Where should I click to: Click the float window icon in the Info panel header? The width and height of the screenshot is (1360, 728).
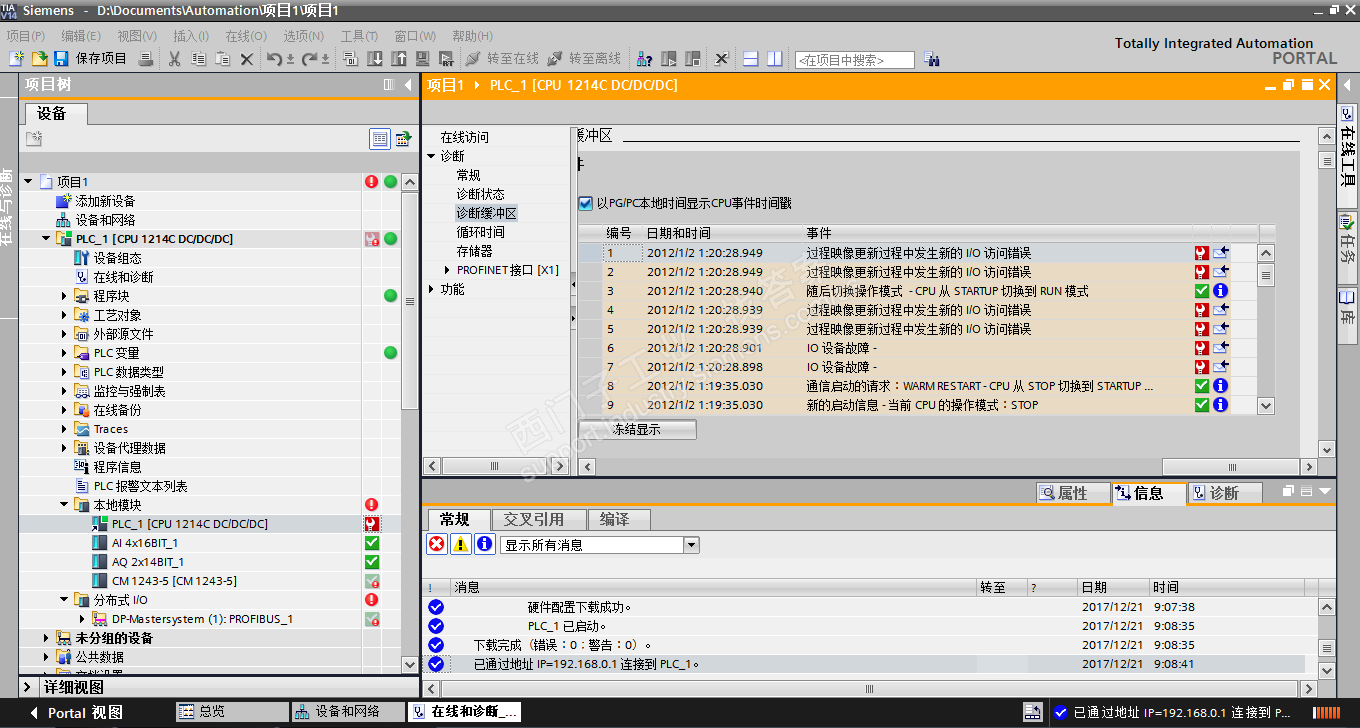tap(1290, 492)
